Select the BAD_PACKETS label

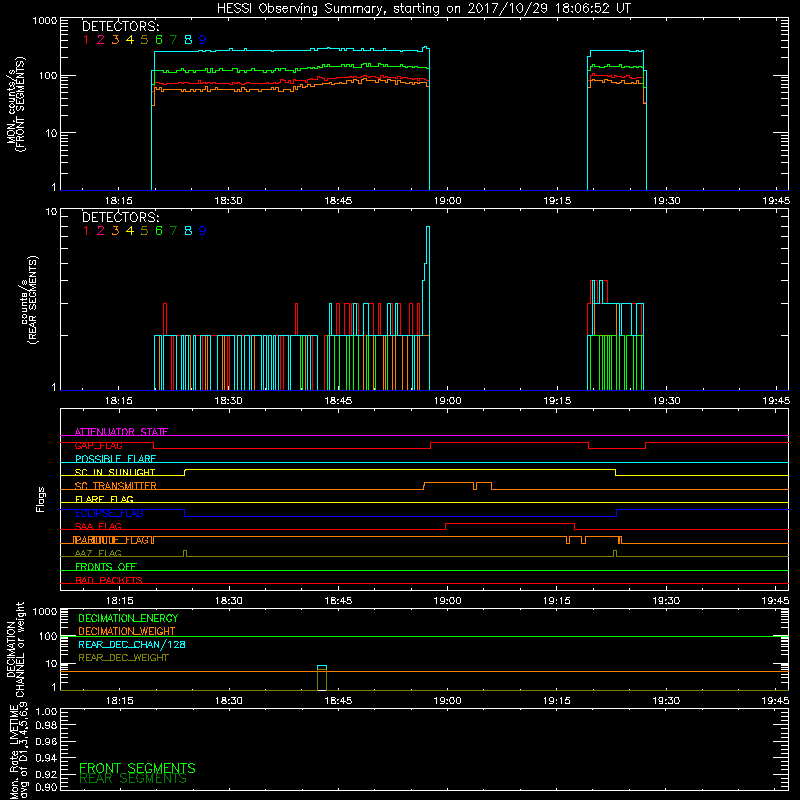click(x=109, y=581)
